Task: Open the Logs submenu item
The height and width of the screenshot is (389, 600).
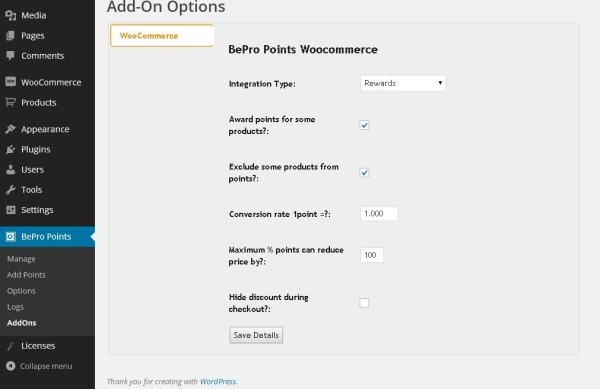Action: pyautogui.click(x=15, y=307)
